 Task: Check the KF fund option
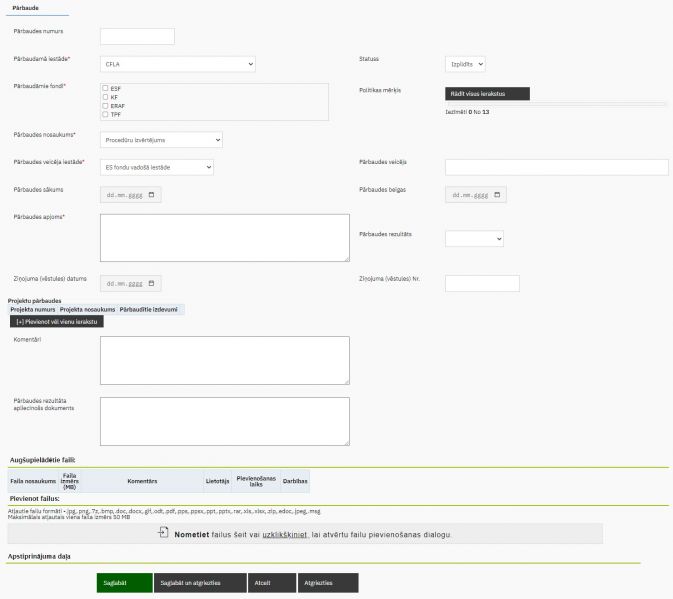click(105, 97)
